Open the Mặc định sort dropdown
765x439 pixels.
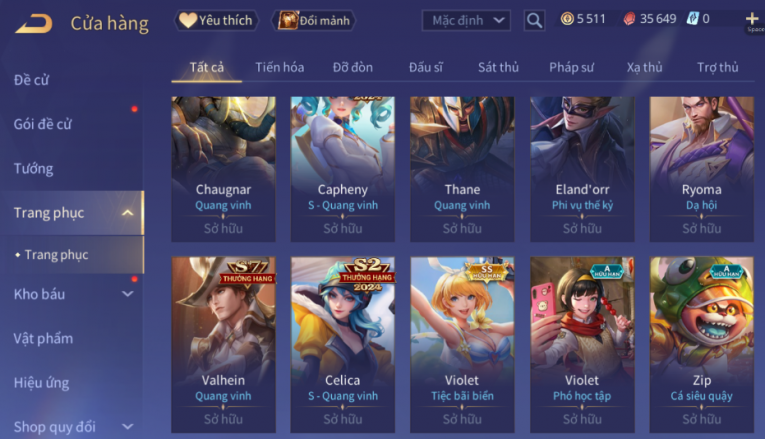click(x=466, y=20)
